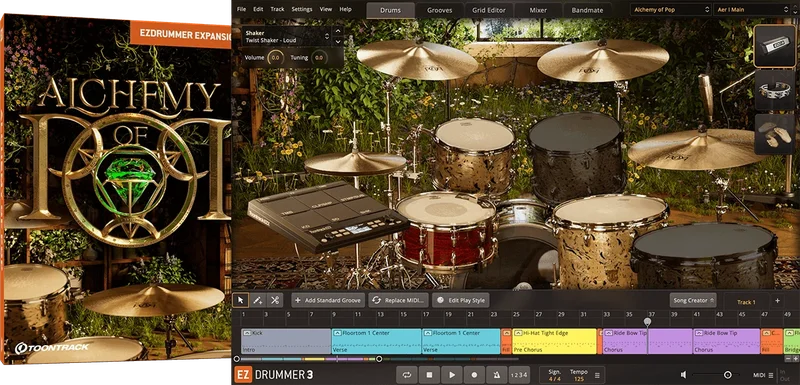
Task: Open the View menu
Action: [x=326, y=9]
